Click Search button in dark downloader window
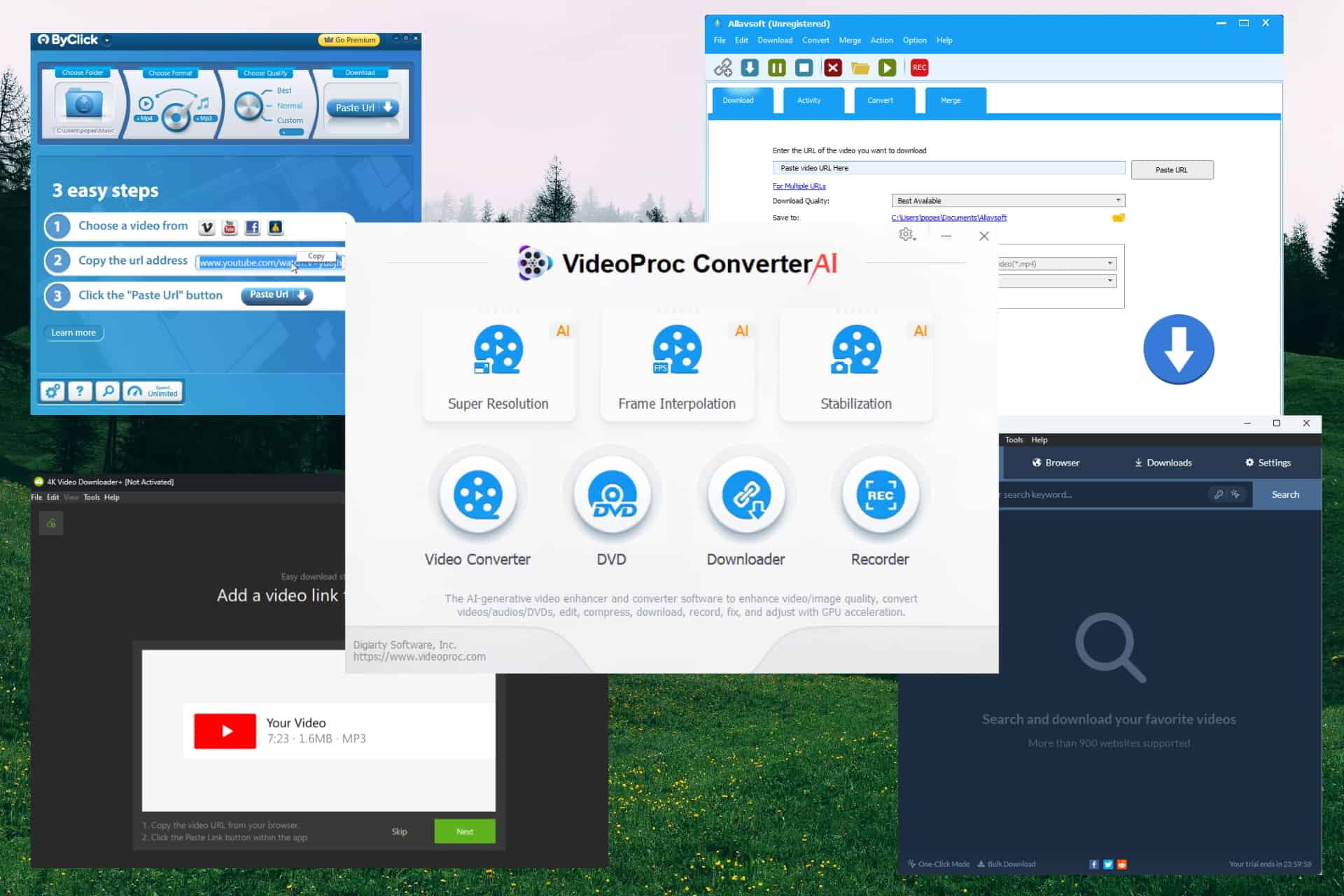 point(1285,494)
